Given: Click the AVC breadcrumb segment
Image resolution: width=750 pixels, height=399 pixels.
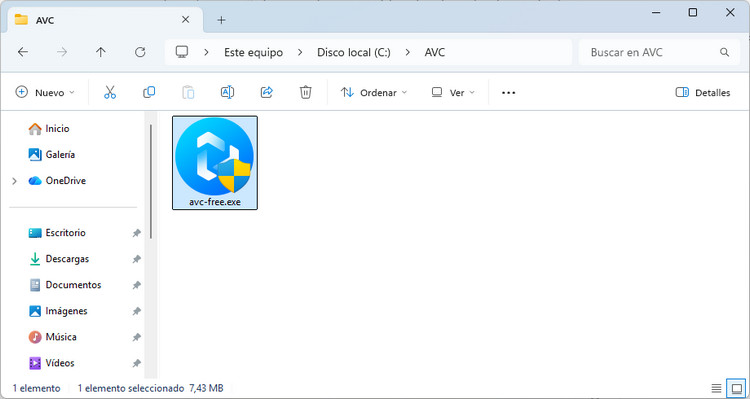Looking at the screenshot, I should coord(435,52).
